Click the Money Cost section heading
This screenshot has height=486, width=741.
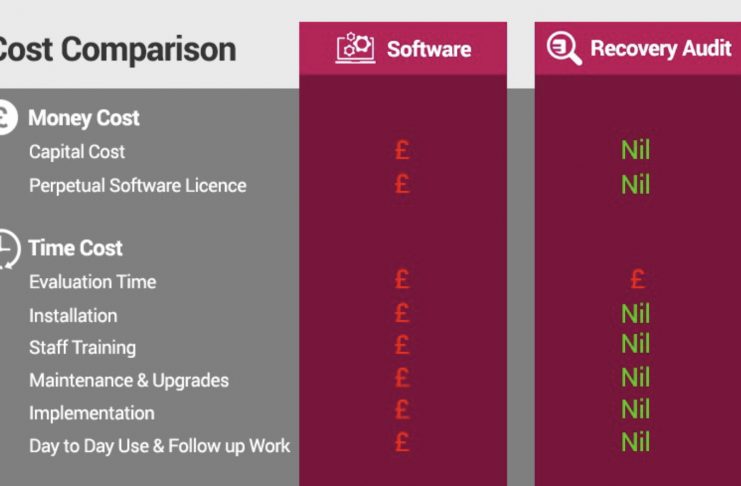84,118
